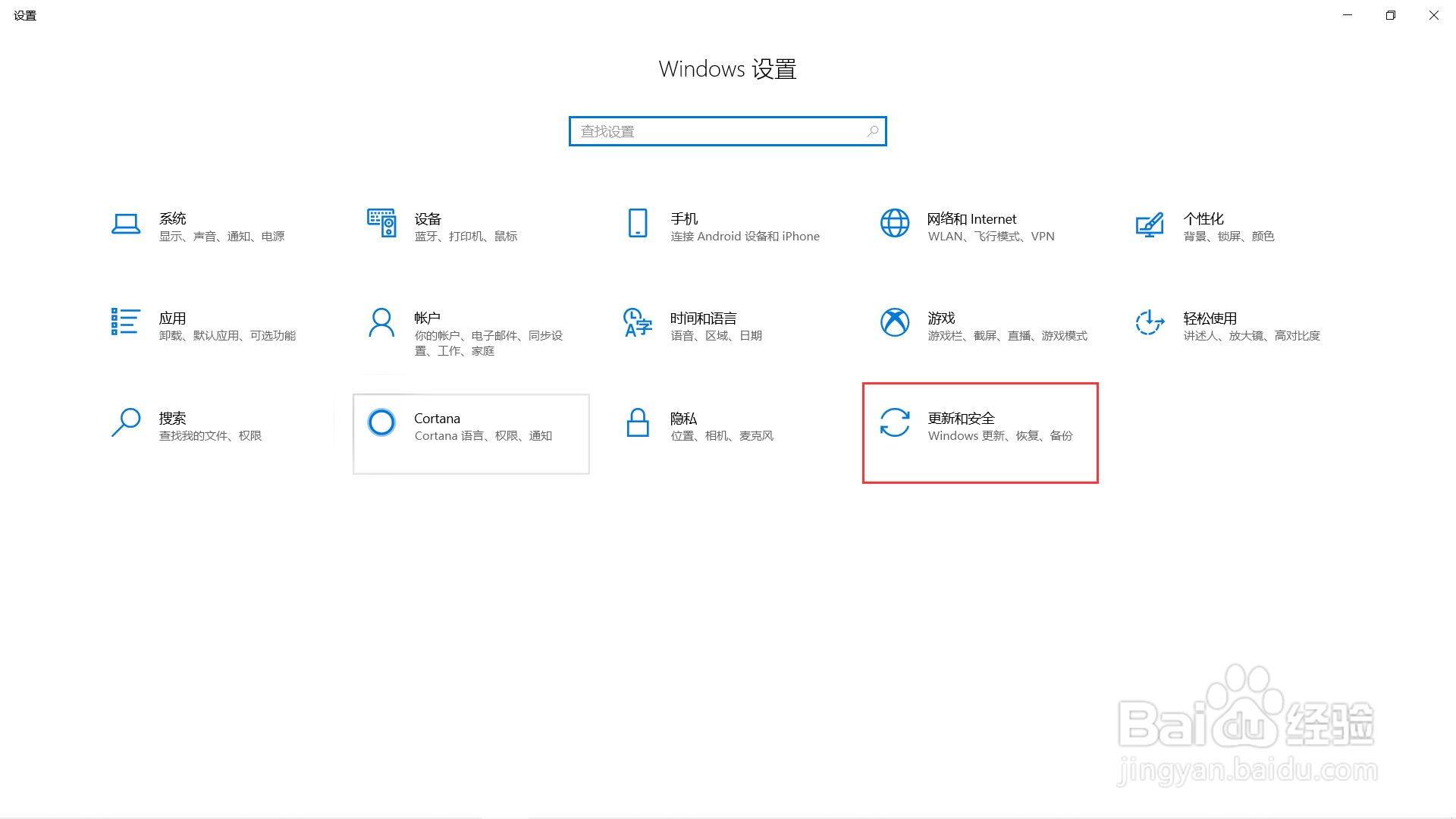1456x819 pixels.
Task: Open 轻松使用 settings title
Action: click(1210, 318)
